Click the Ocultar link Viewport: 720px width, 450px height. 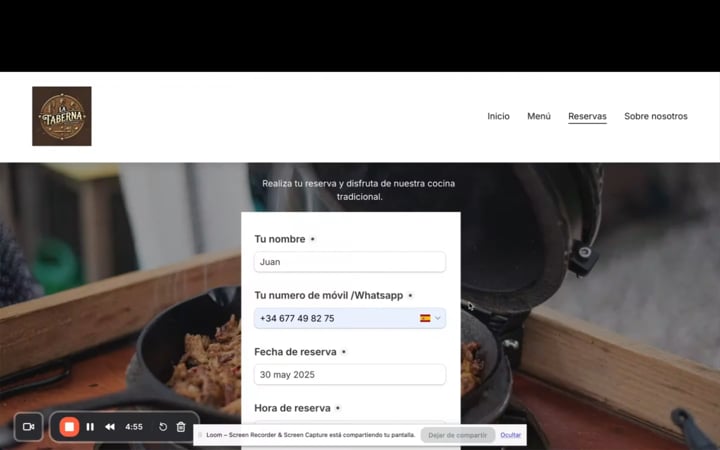coord(511,435)
